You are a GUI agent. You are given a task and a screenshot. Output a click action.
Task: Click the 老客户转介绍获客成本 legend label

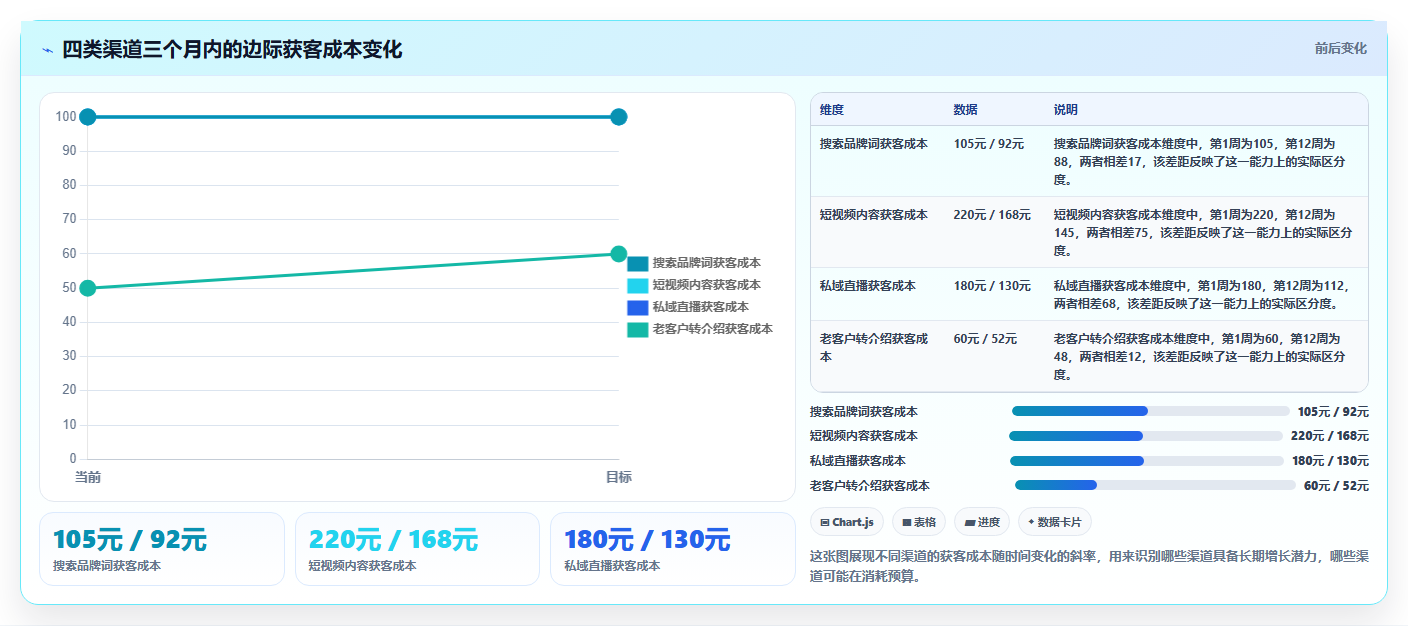click(x=712, y=329)
